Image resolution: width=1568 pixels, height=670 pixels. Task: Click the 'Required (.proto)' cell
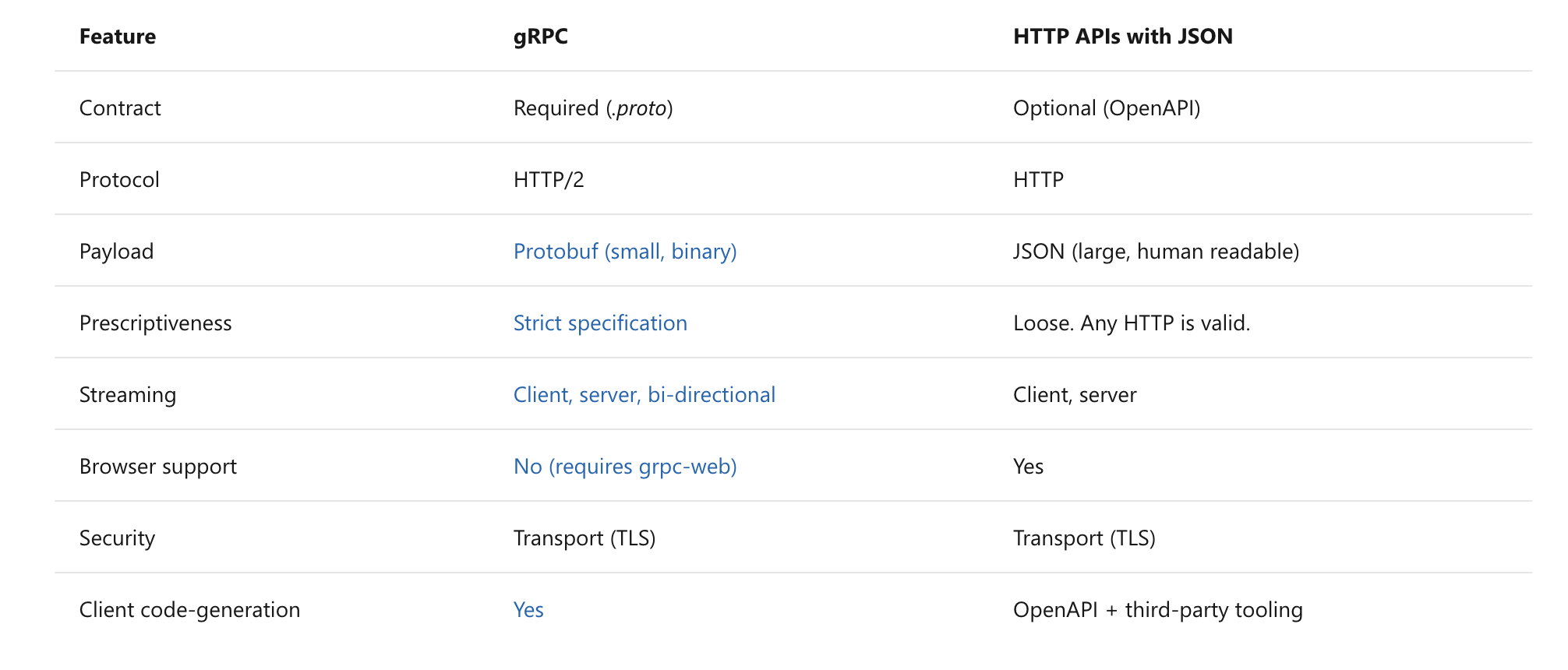point(593,108)
